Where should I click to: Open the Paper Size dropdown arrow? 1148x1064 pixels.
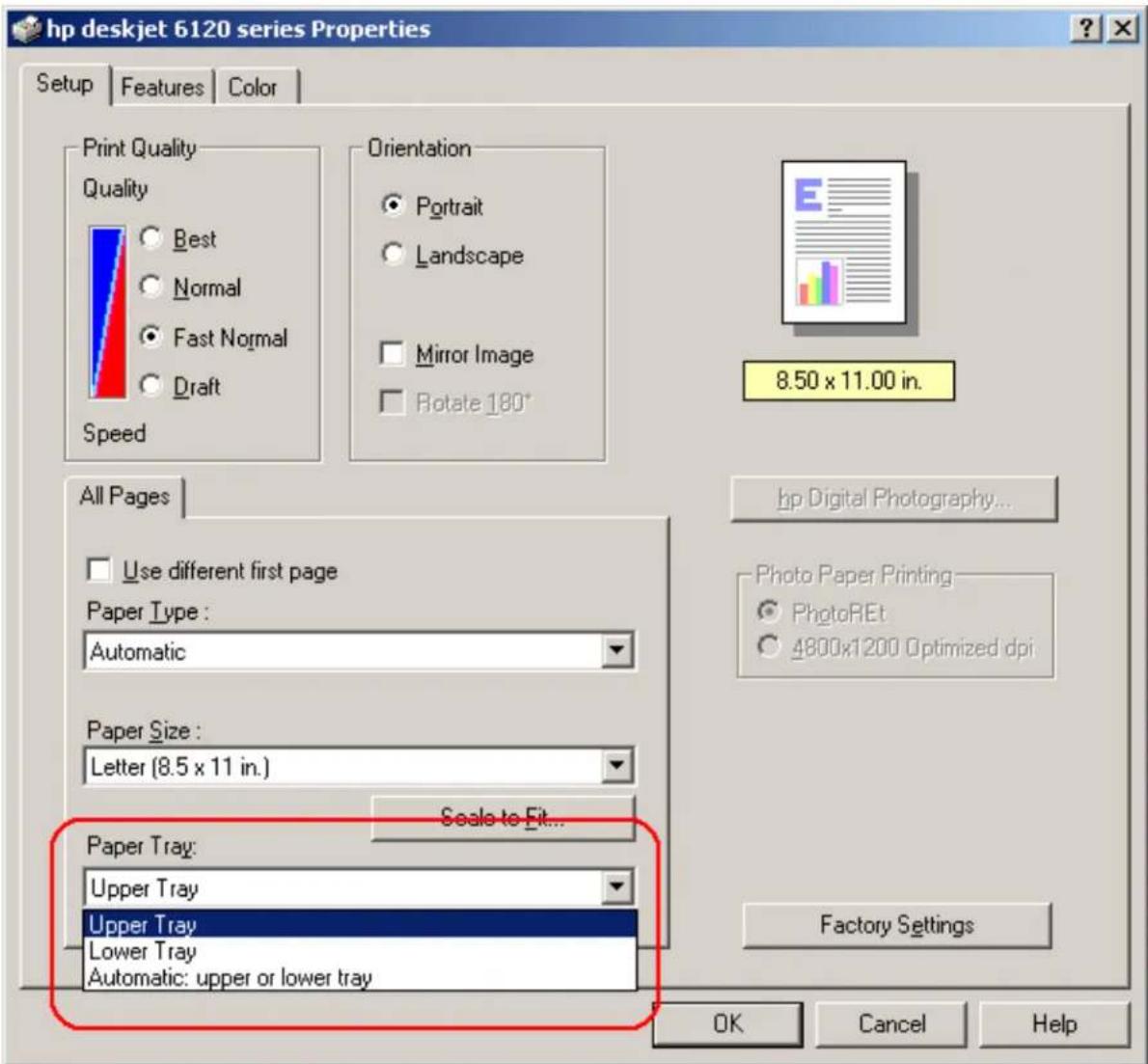click(x=617, y=766)
